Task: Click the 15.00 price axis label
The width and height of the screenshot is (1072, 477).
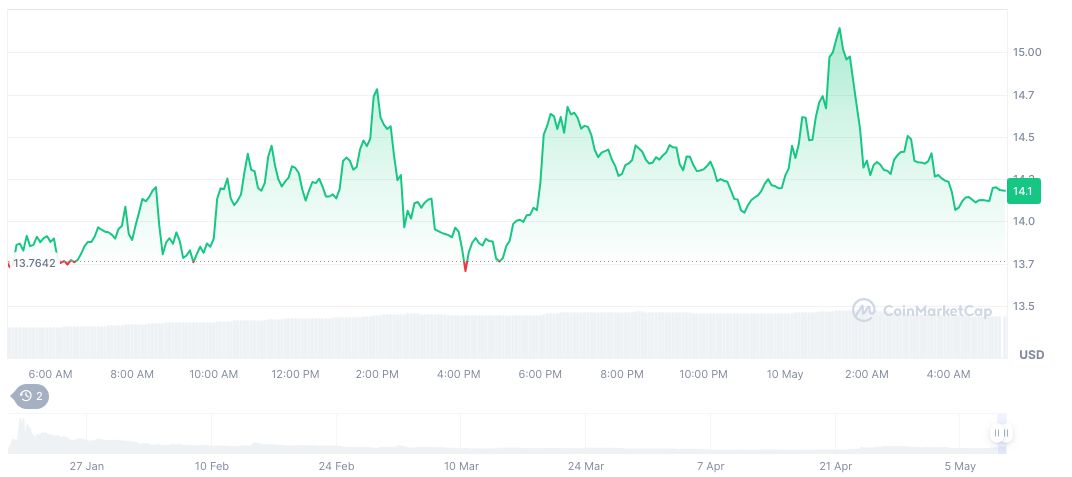Action: 1028,52
